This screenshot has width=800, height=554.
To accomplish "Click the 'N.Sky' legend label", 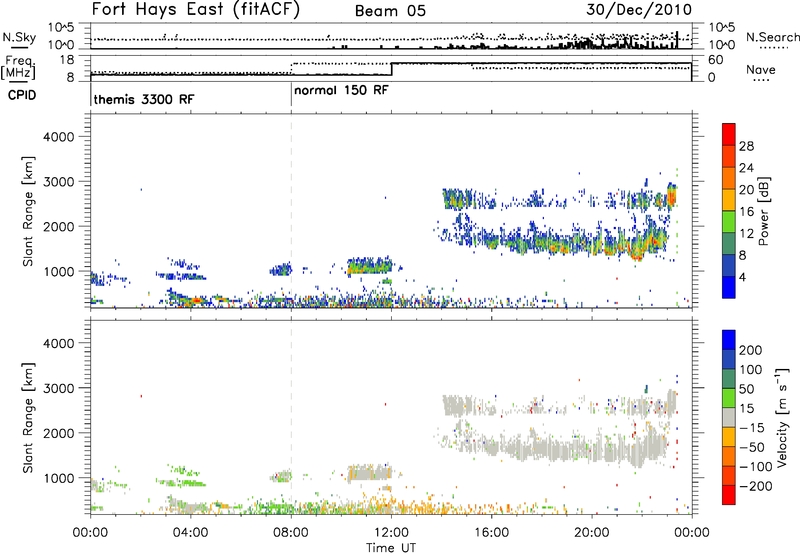I will click(x=19, y=37).
